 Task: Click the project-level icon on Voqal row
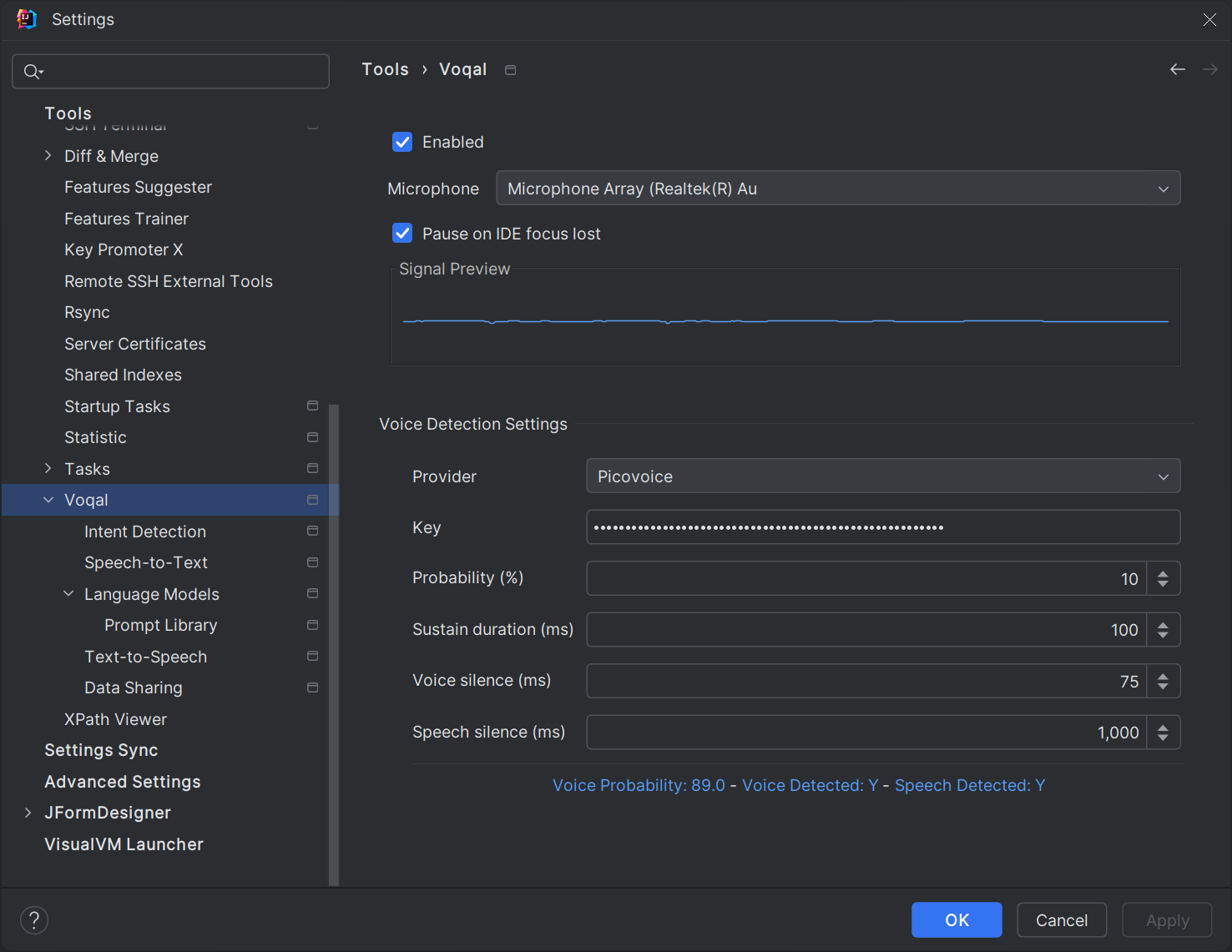point(313,500)
